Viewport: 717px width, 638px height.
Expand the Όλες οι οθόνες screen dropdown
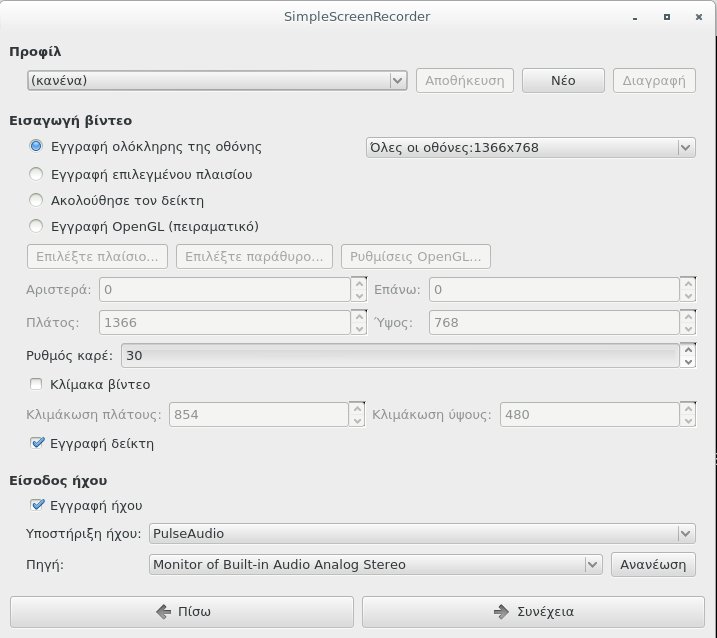click(x=530, y=147)
